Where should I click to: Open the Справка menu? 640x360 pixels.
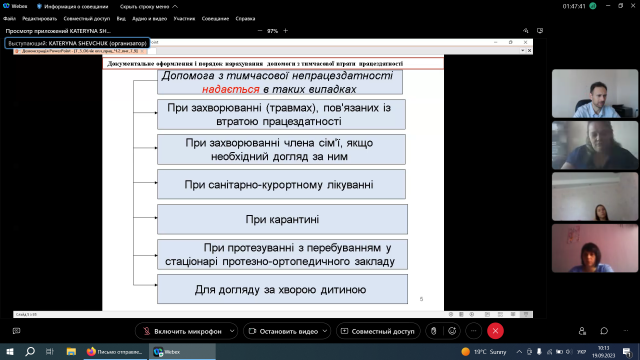(245, 19)
